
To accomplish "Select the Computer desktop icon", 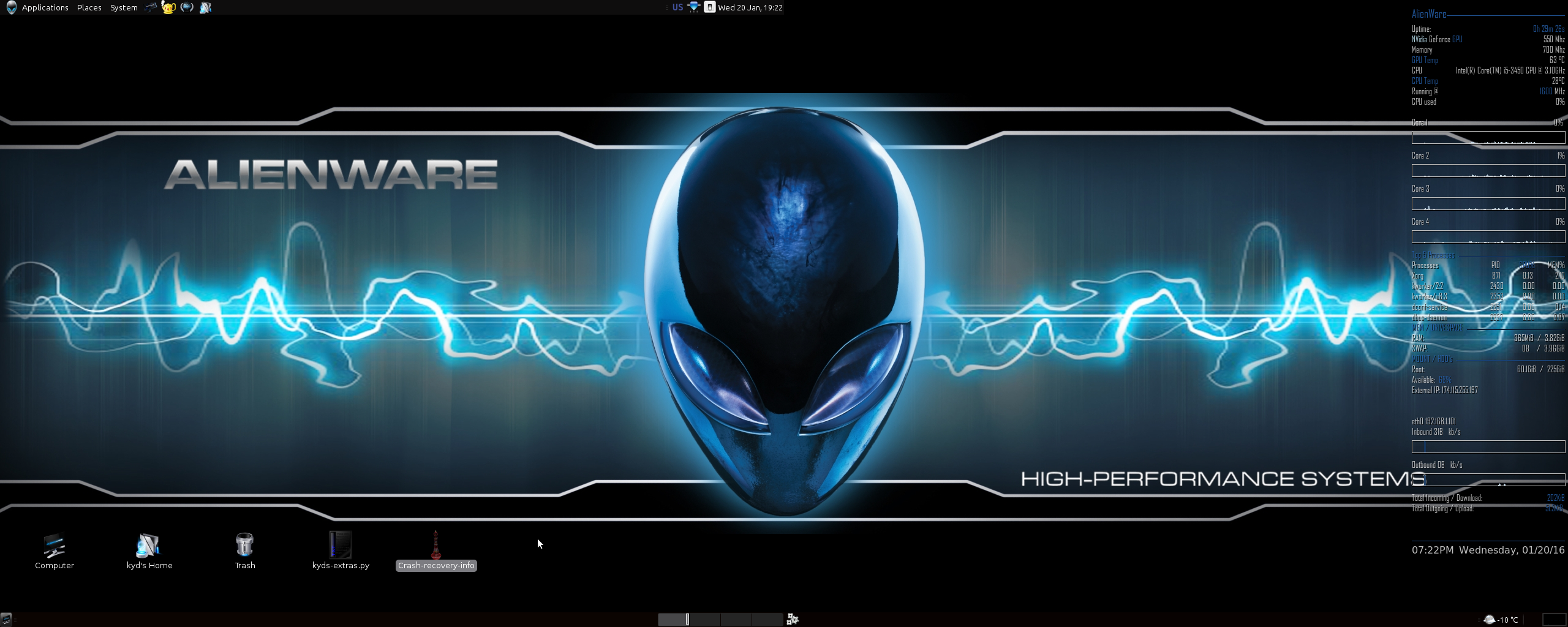I will pyautogui.click(x=55, y=551).
